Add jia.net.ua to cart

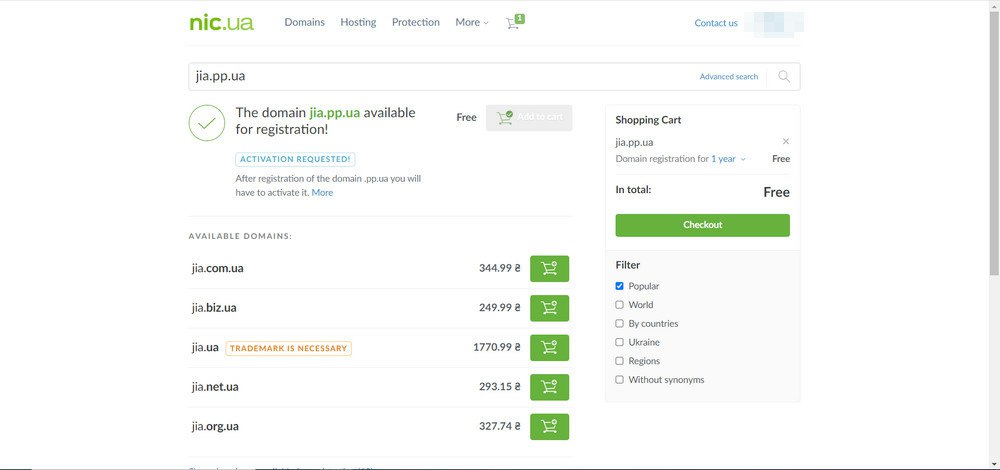point(549,387)
